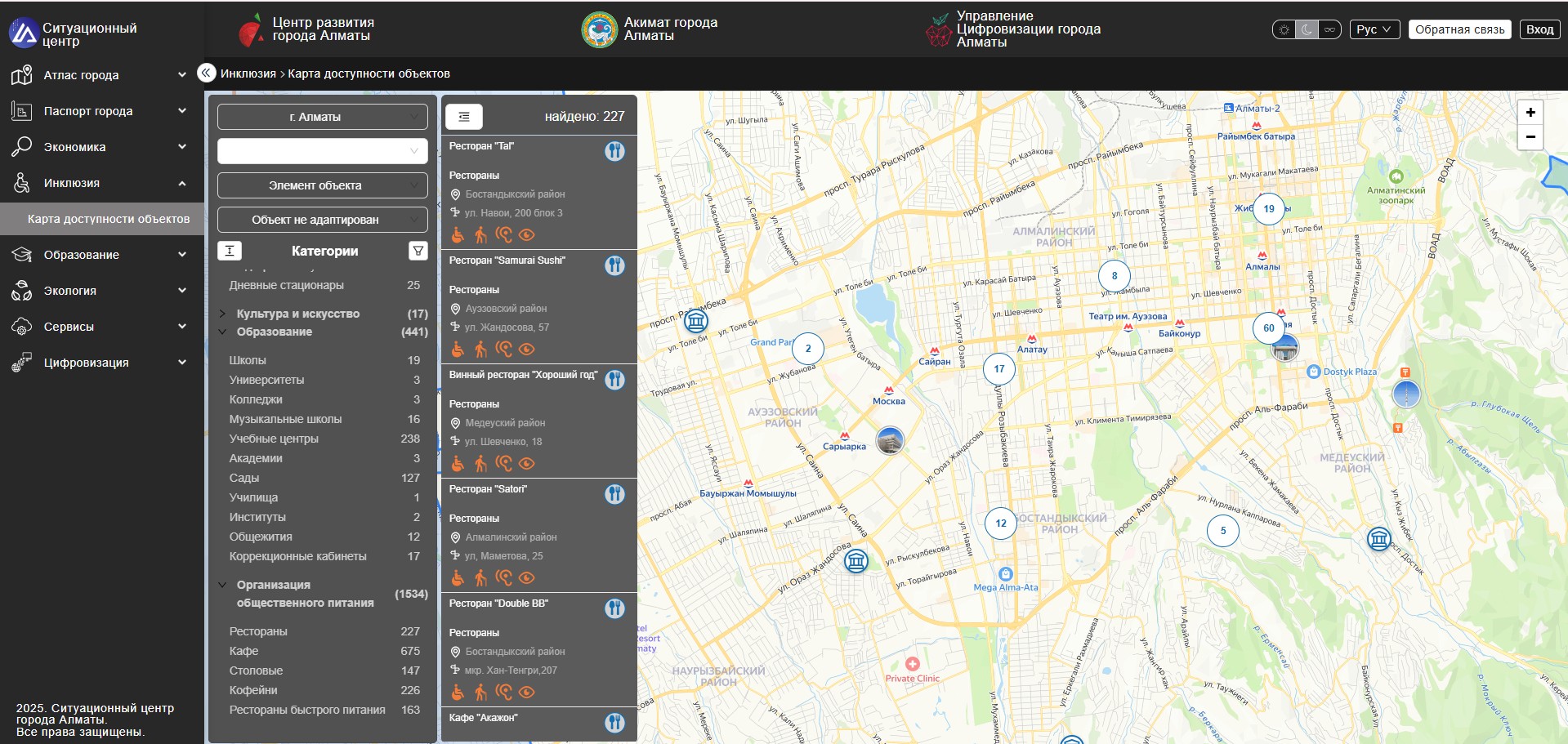1568x744 pixels.
Task: Enable dark theme with moon icon
Action: [x=1307, y=29]
